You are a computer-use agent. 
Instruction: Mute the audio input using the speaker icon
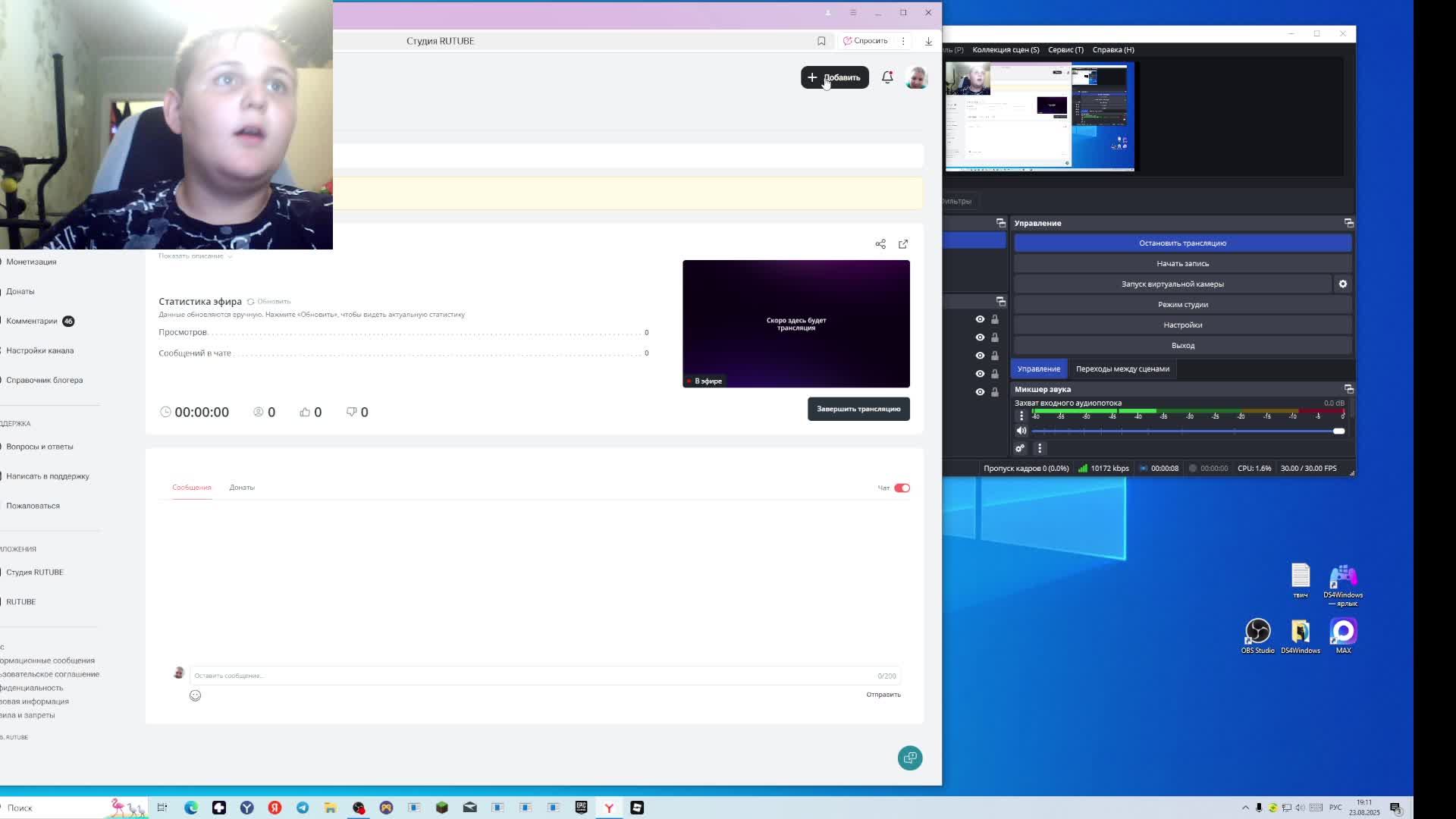tap(1021, 431)
